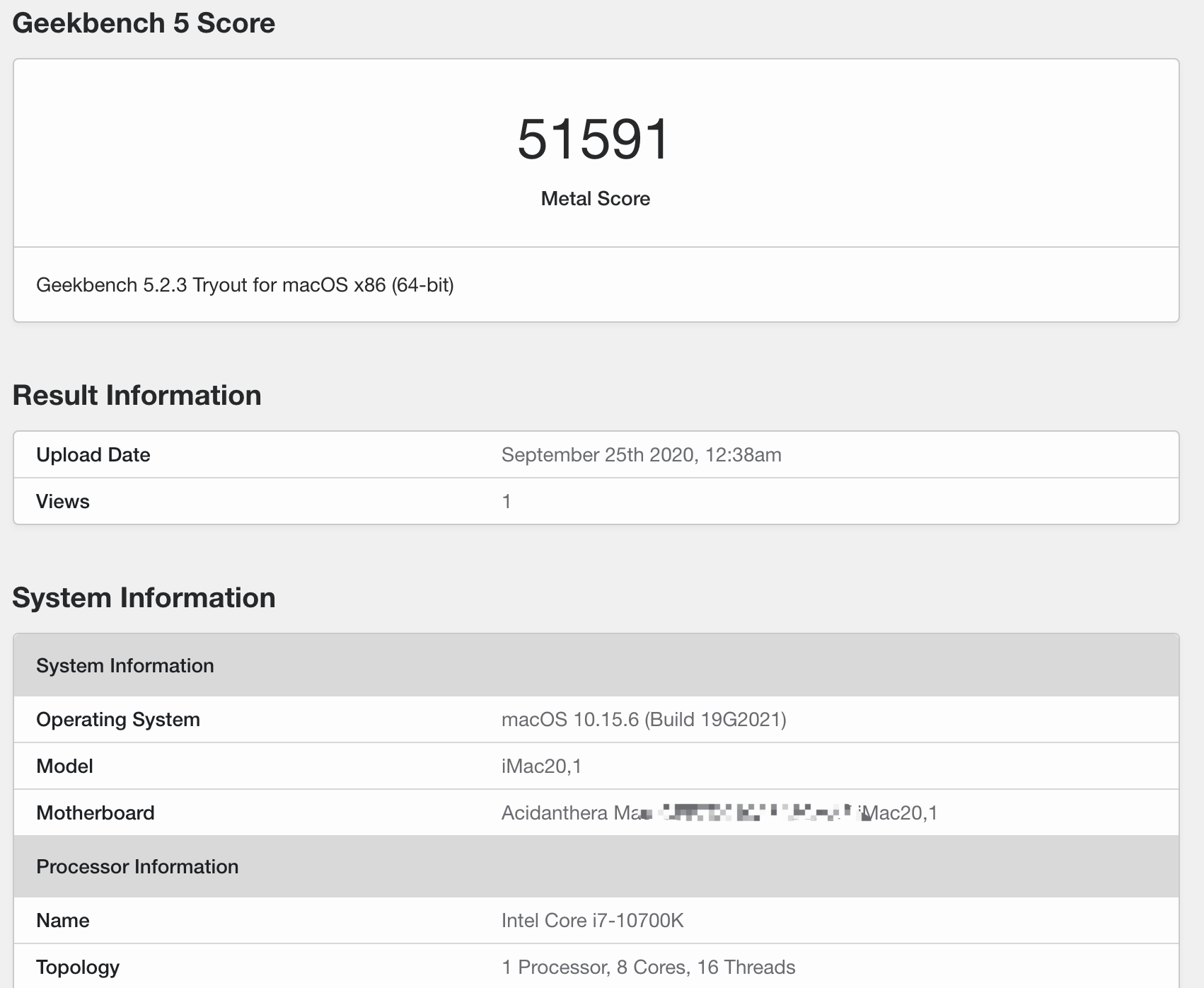Viewport: 1204px width, 988px height.
Task: Select the iMac20,1 model value
Action: pyautogui.click(x=541, y=766)
